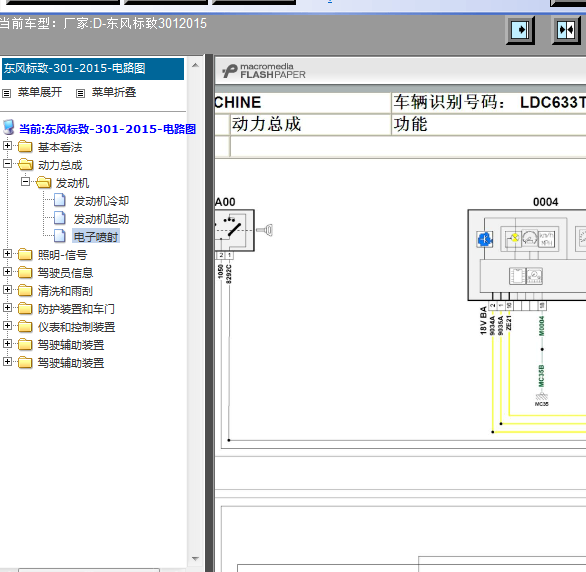Click the 发动机冷却 document icon
Image resolution: width=586 pixels, height=572 pixels.
tap(60, 200)
